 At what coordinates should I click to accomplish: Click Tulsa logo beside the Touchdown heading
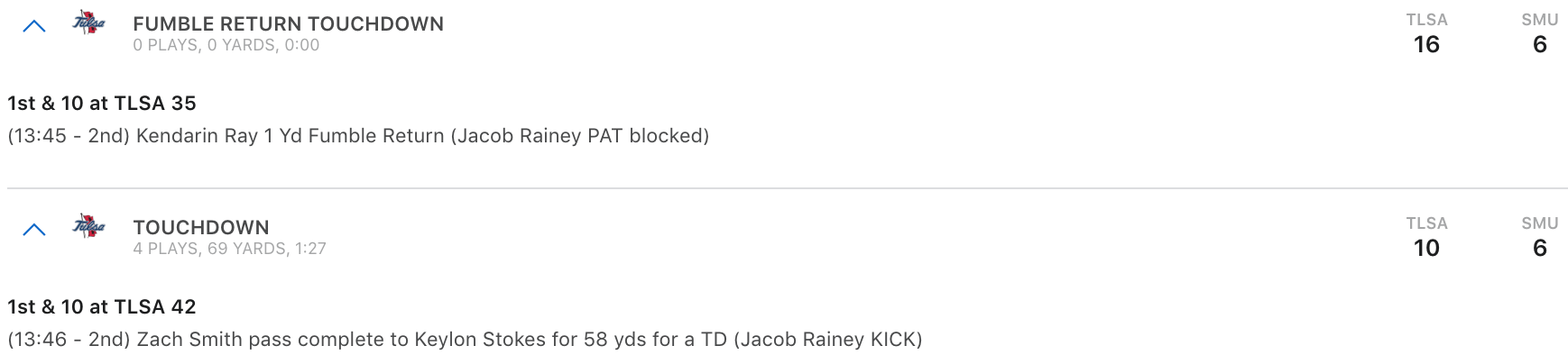(88, 227)
